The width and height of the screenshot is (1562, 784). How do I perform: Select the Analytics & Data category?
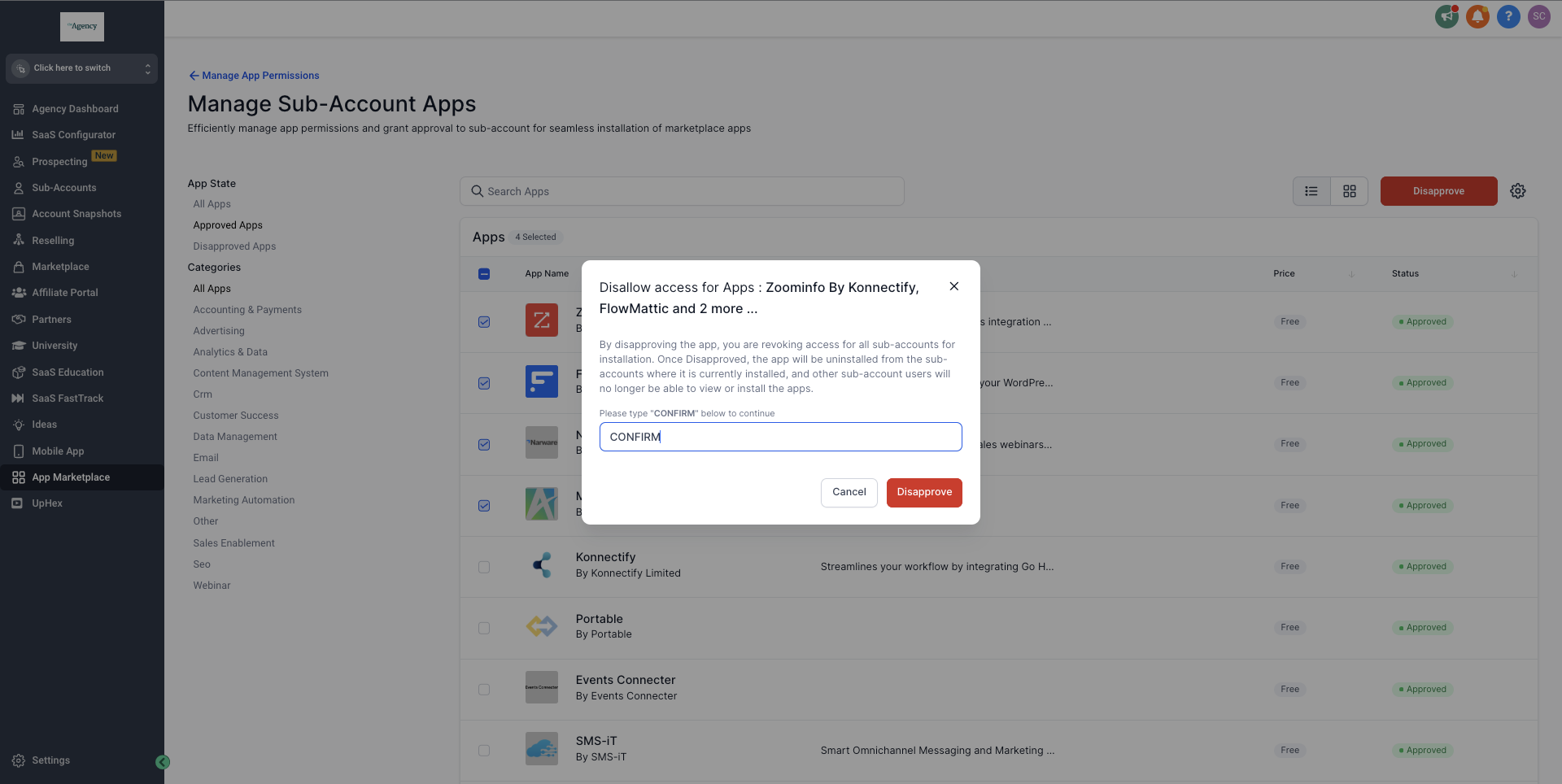(x=230, y=352)
